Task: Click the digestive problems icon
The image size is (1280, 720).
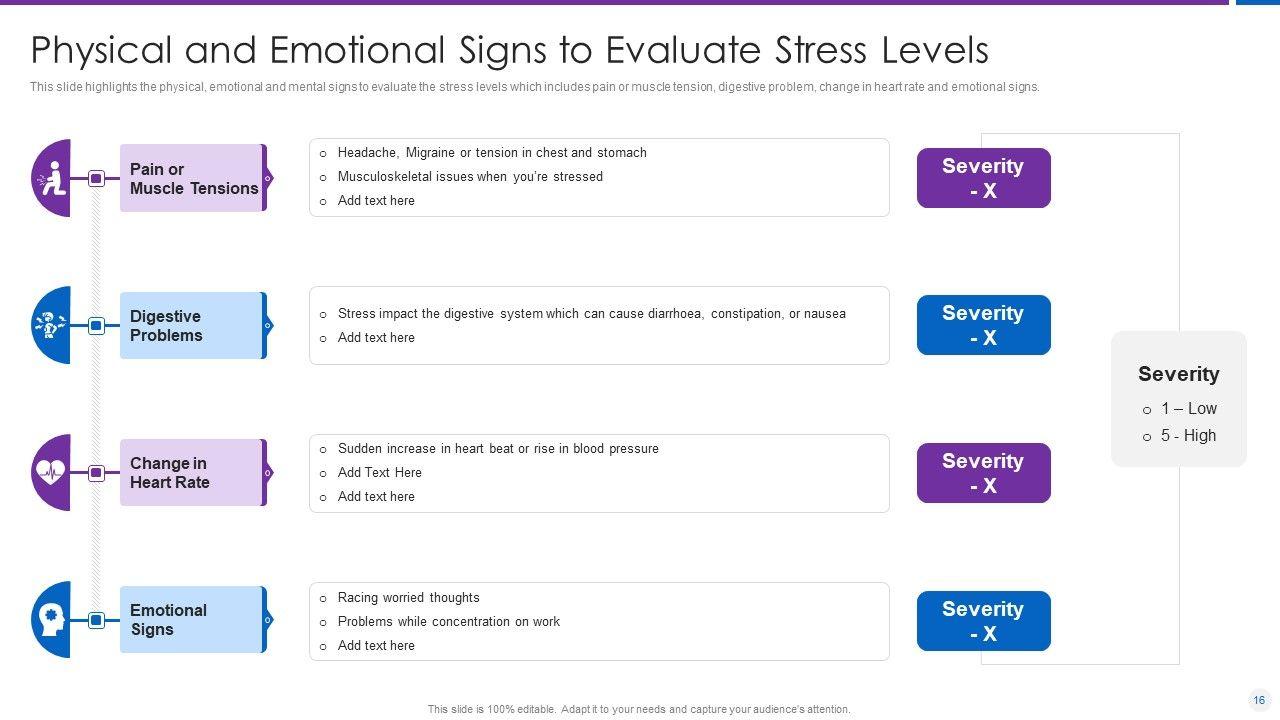Action: (50, 326)
